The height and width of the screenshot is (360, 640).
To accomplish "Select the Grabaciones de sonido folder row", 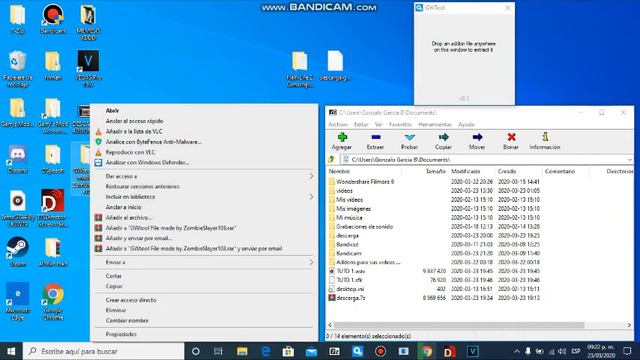I will pyautogui.click(x=435, y=227).
